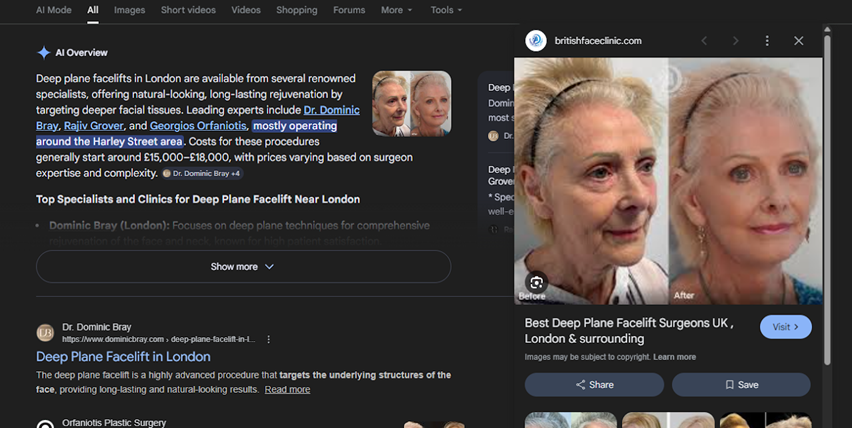This screenshot has height=428, width=852.
Task: Expand AI Overview with Show more
Action: 243,267
